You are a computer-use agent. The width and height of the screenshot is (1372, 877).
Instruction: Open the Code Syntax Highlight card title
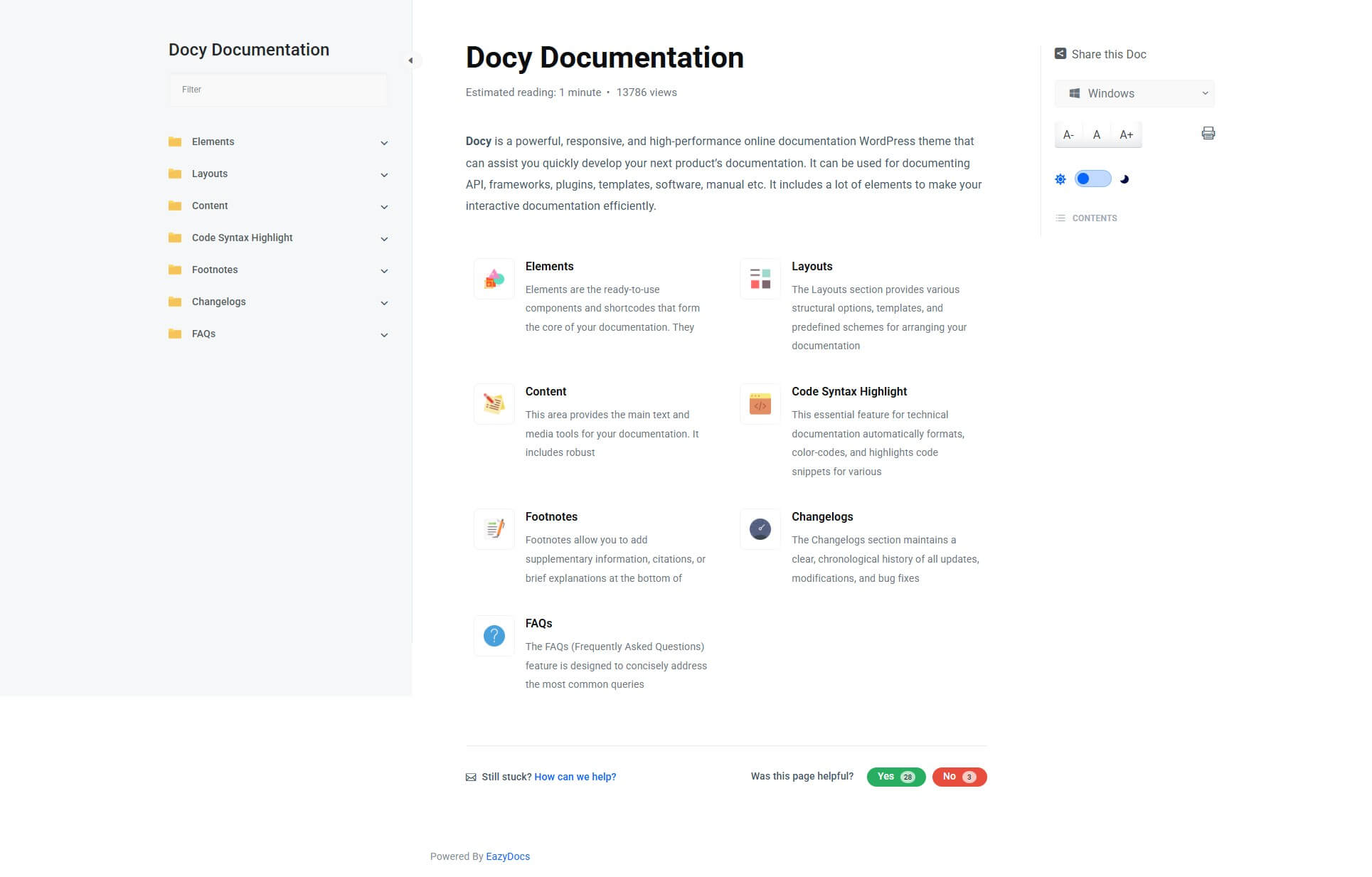click(849, 391)
